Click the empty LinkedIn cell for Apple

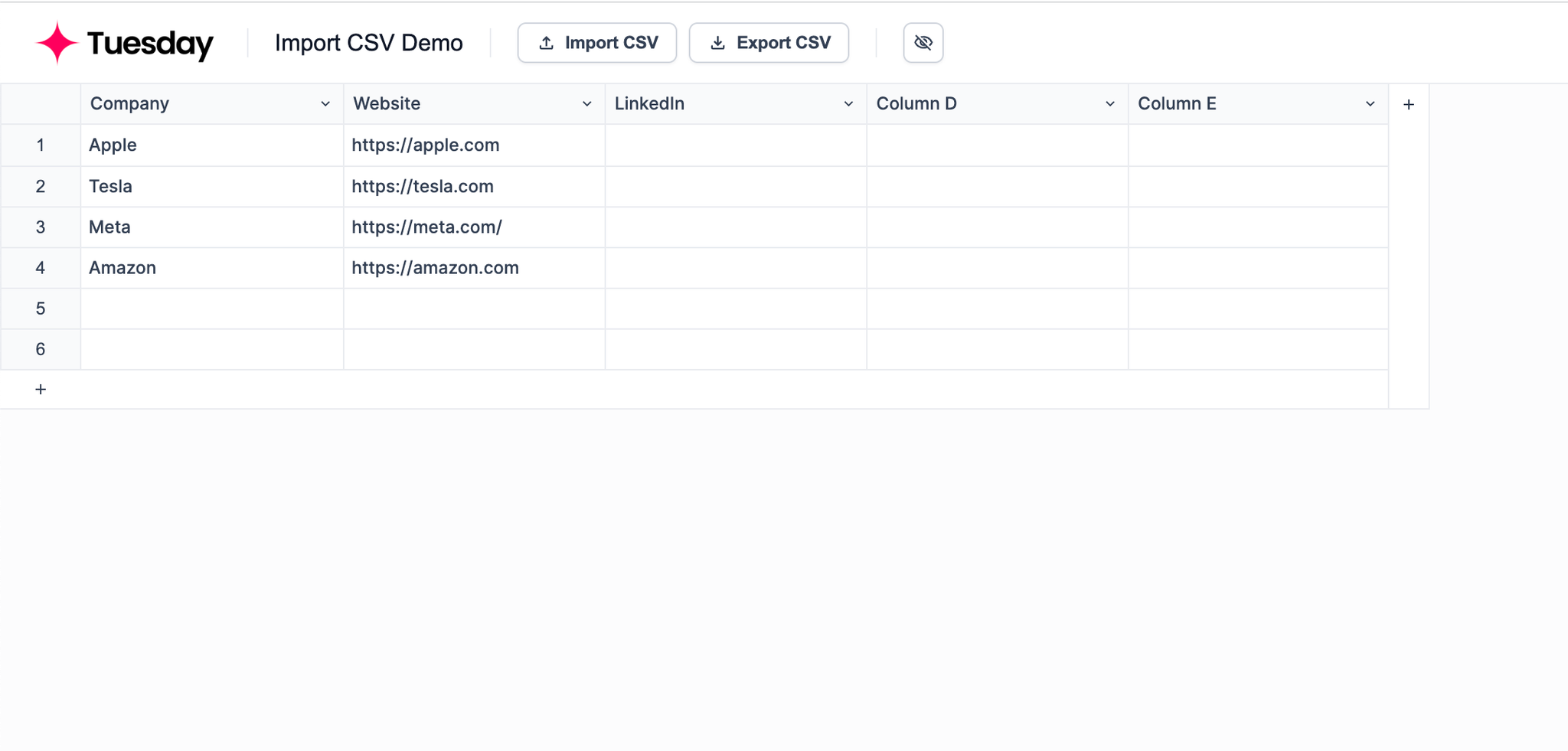point(736,145)
